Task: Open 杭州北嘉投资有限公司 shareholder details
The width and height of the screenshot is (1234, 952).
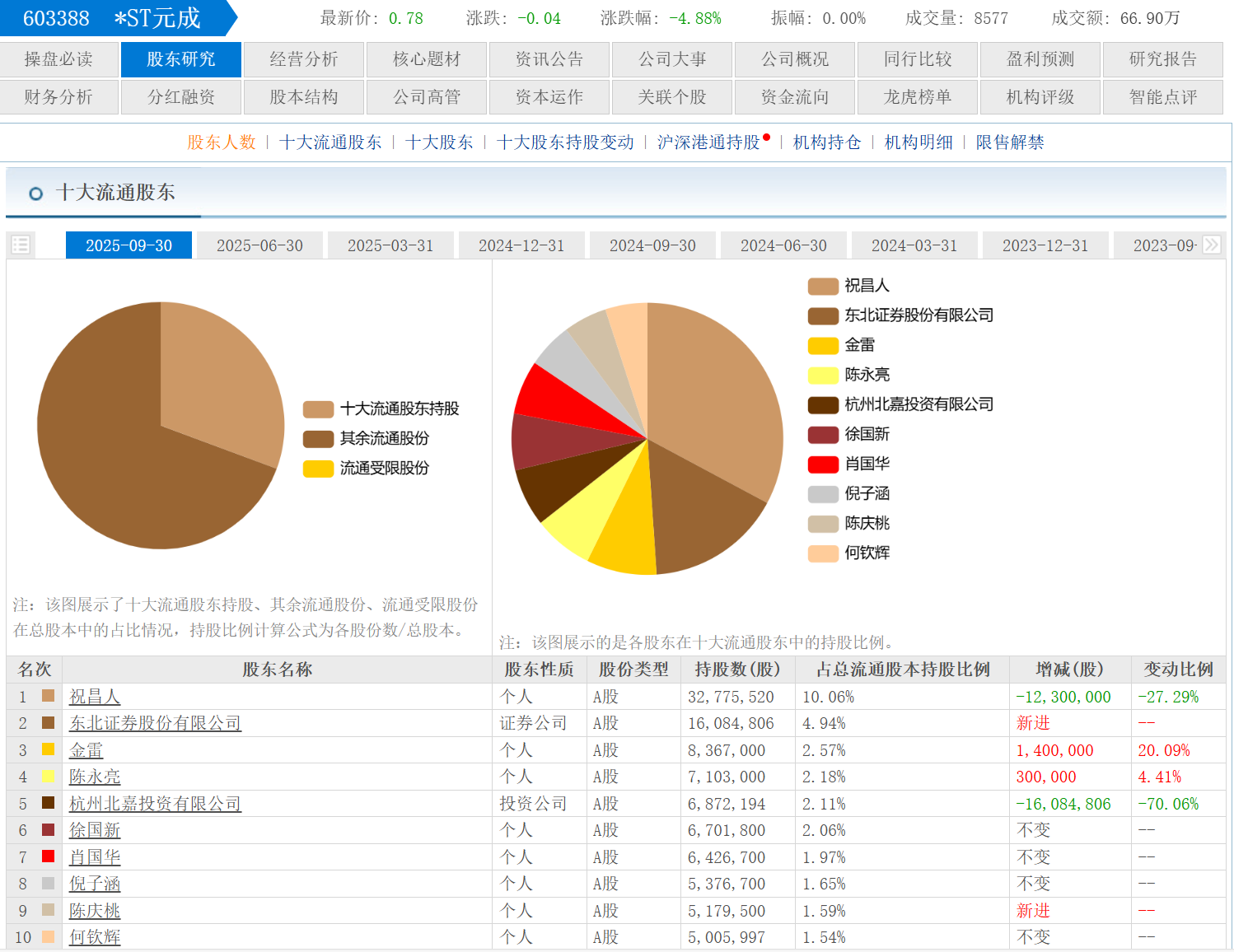Action: 155,804
